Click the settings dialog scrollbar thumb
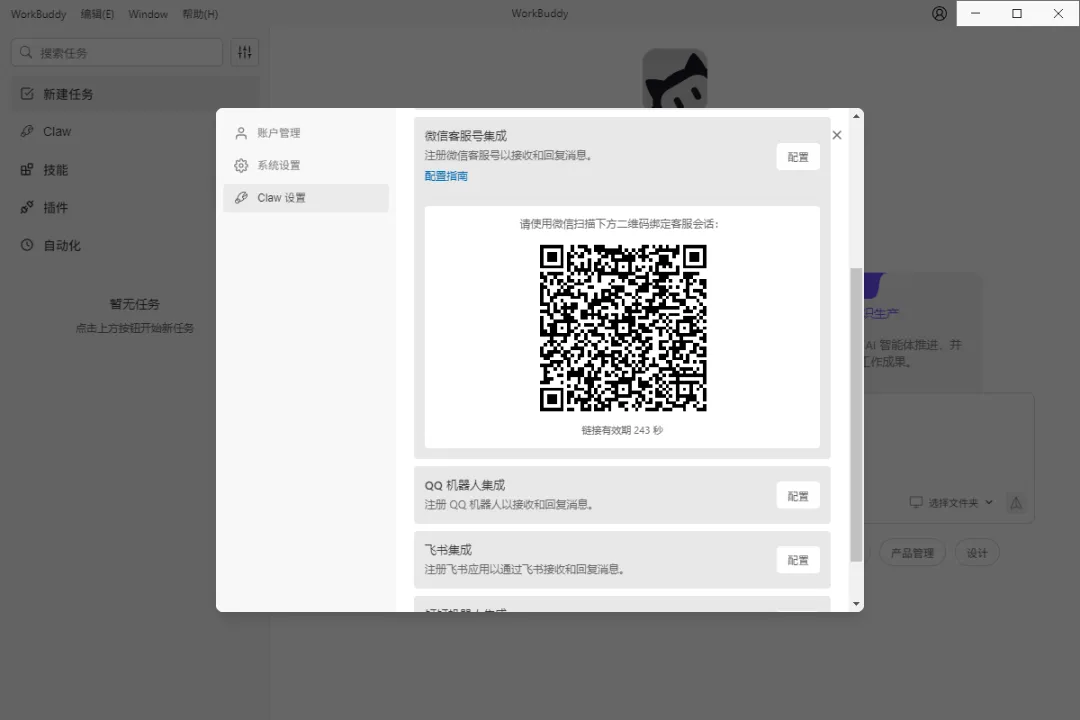Image resolution: width=1080 pixels, height=720 pixels. [x=856, y=415]
